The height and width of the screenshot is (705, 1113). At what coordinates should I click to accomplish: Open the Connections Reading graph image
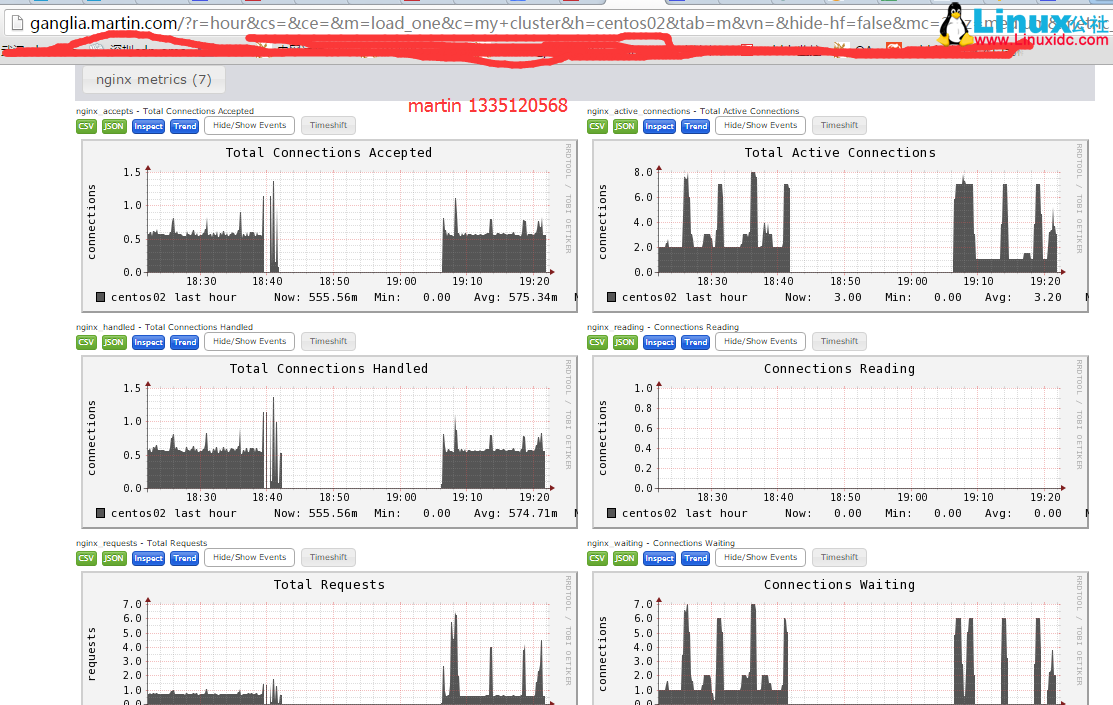point(840,440)
